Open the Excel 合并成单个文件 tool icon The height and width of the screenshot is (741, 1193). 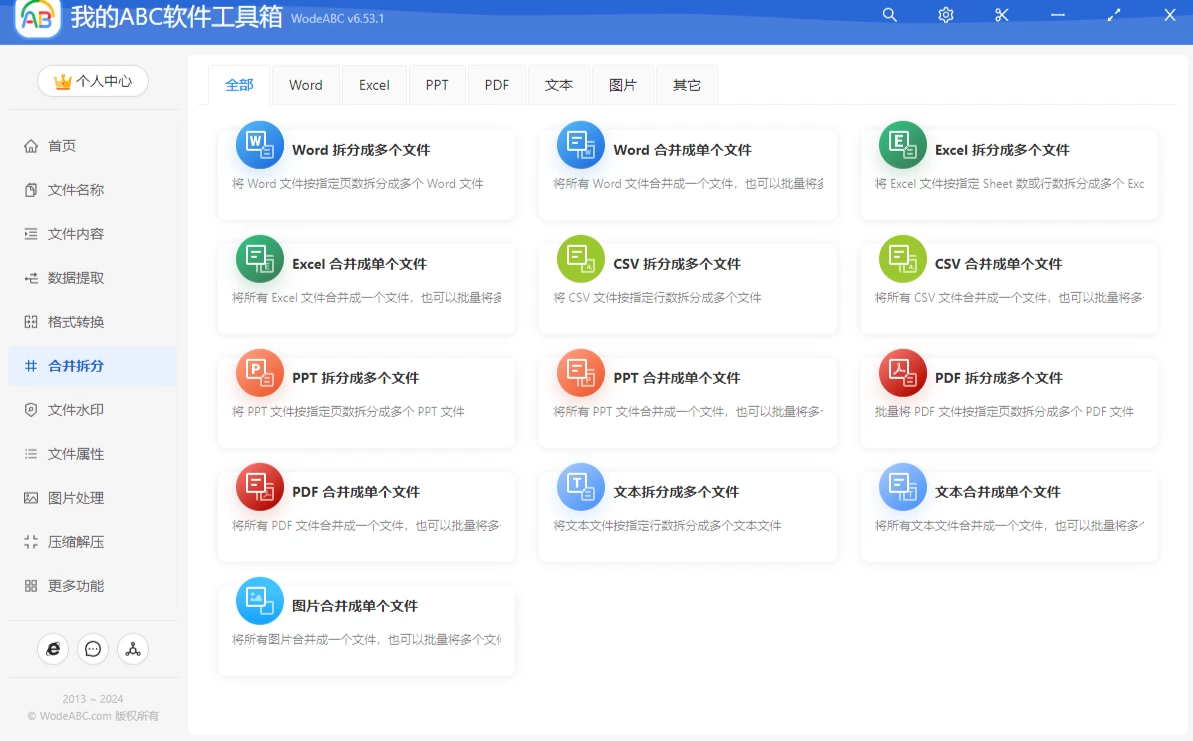(x=260, y=260)
